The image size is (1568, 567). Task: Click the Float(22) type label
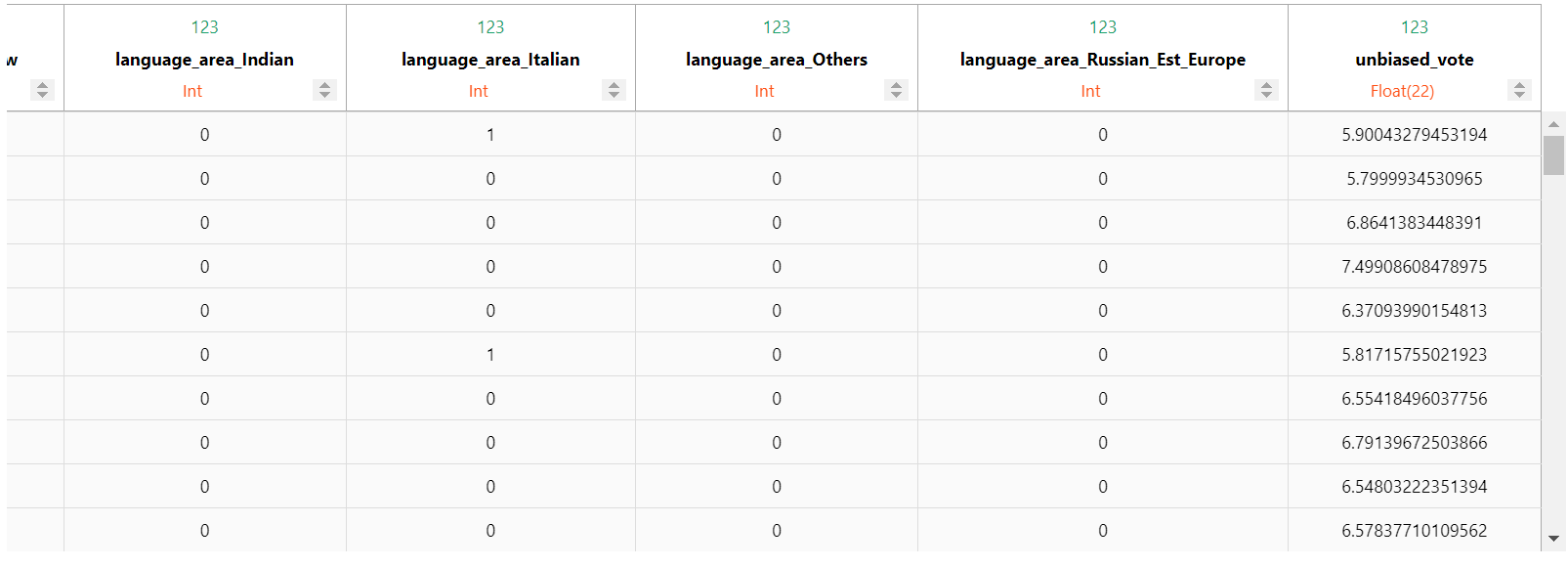(x=1402, y=91)
